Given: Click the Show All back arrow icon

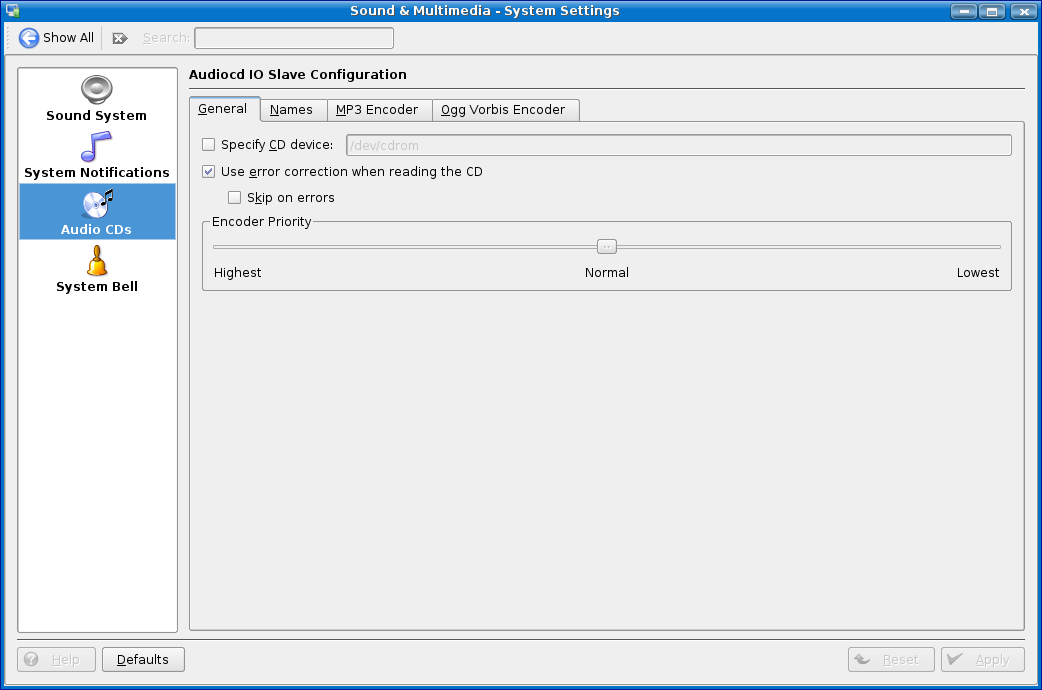Looking at the screenshot, I should point(29,38).
